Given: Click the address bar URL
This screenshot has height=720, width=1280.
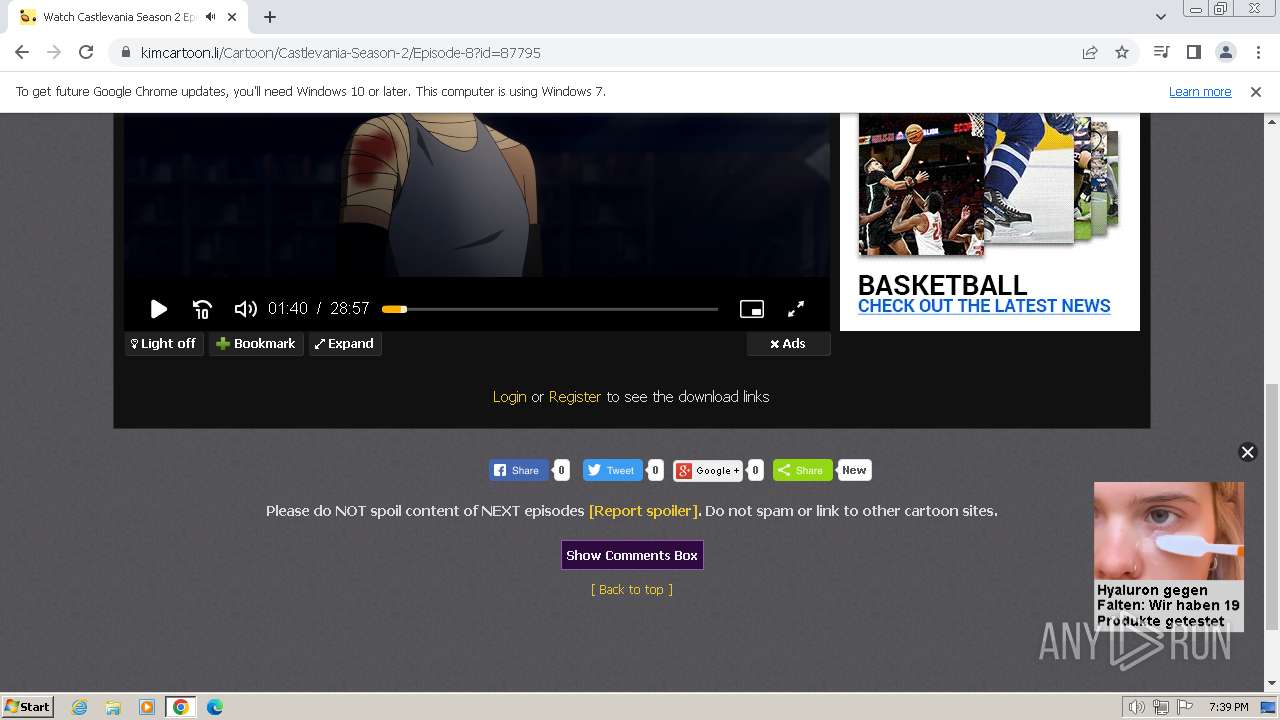Looking at the screenshot, I should point(340,52).
